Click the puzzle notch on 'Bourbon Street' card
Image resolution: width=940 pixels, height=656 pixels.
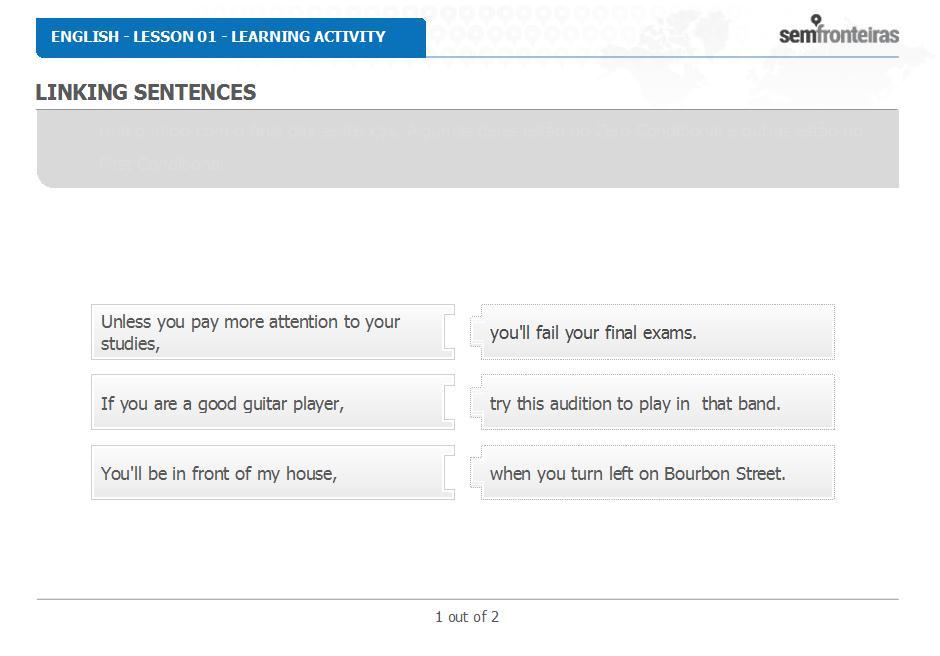477,473
